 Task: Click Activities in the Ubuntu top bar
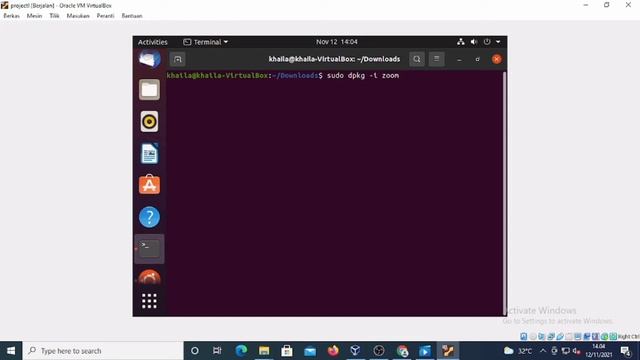point(153,42)
